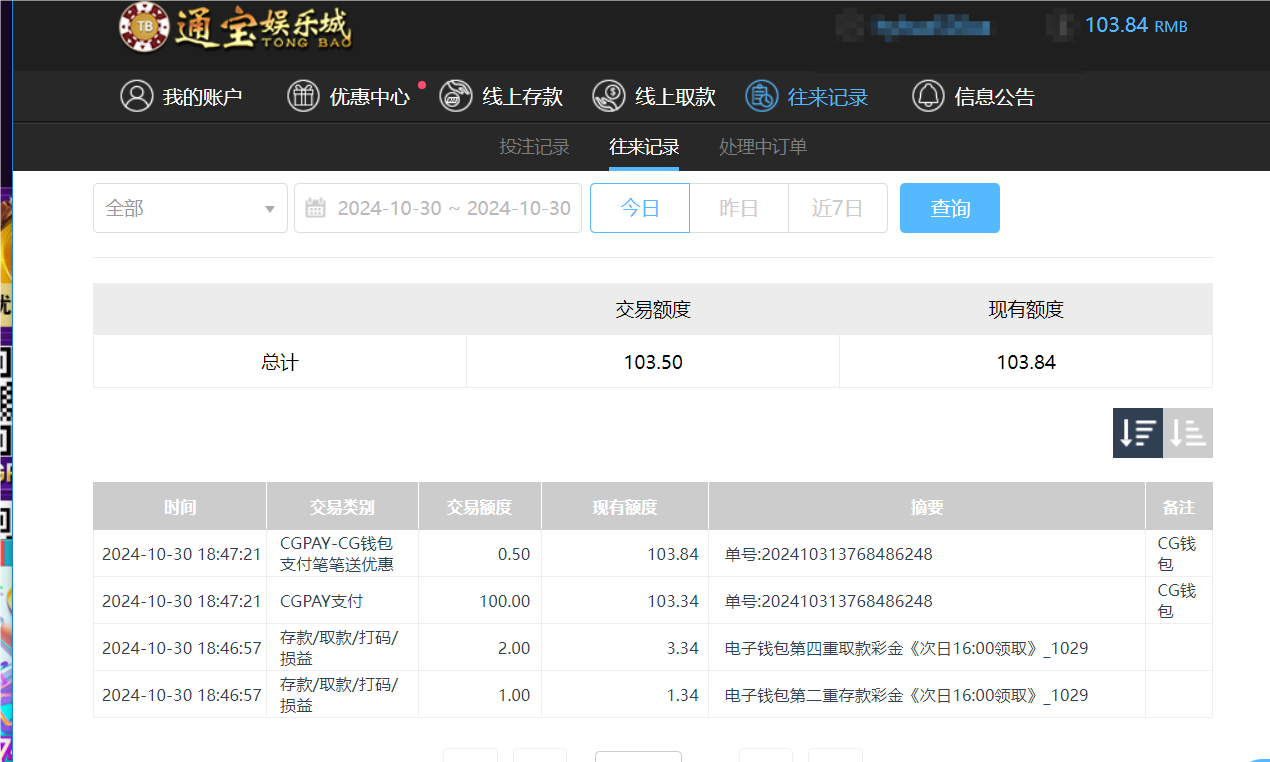
Task: Click the 优惠中心 promotions pig icon
Action: point(303,96)
